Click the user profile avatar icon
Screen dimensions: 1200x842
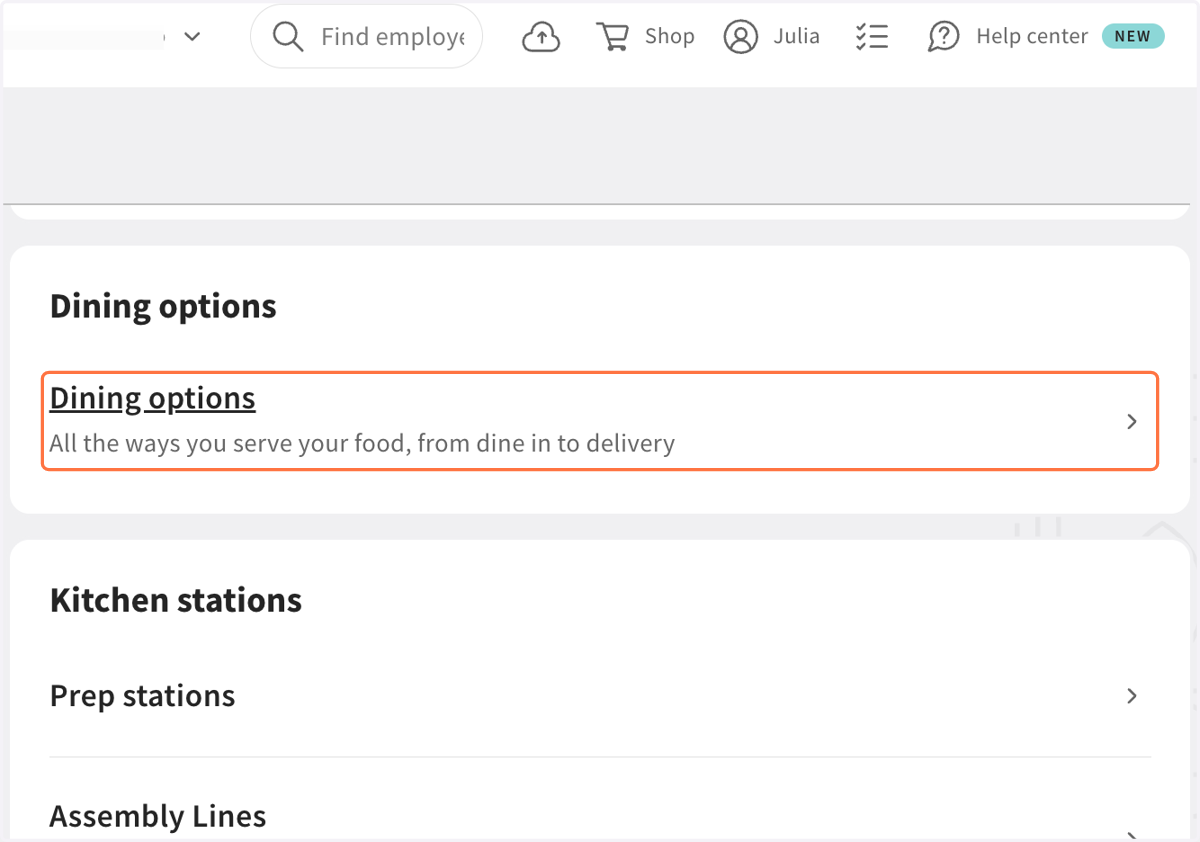[x=741, y=37]
